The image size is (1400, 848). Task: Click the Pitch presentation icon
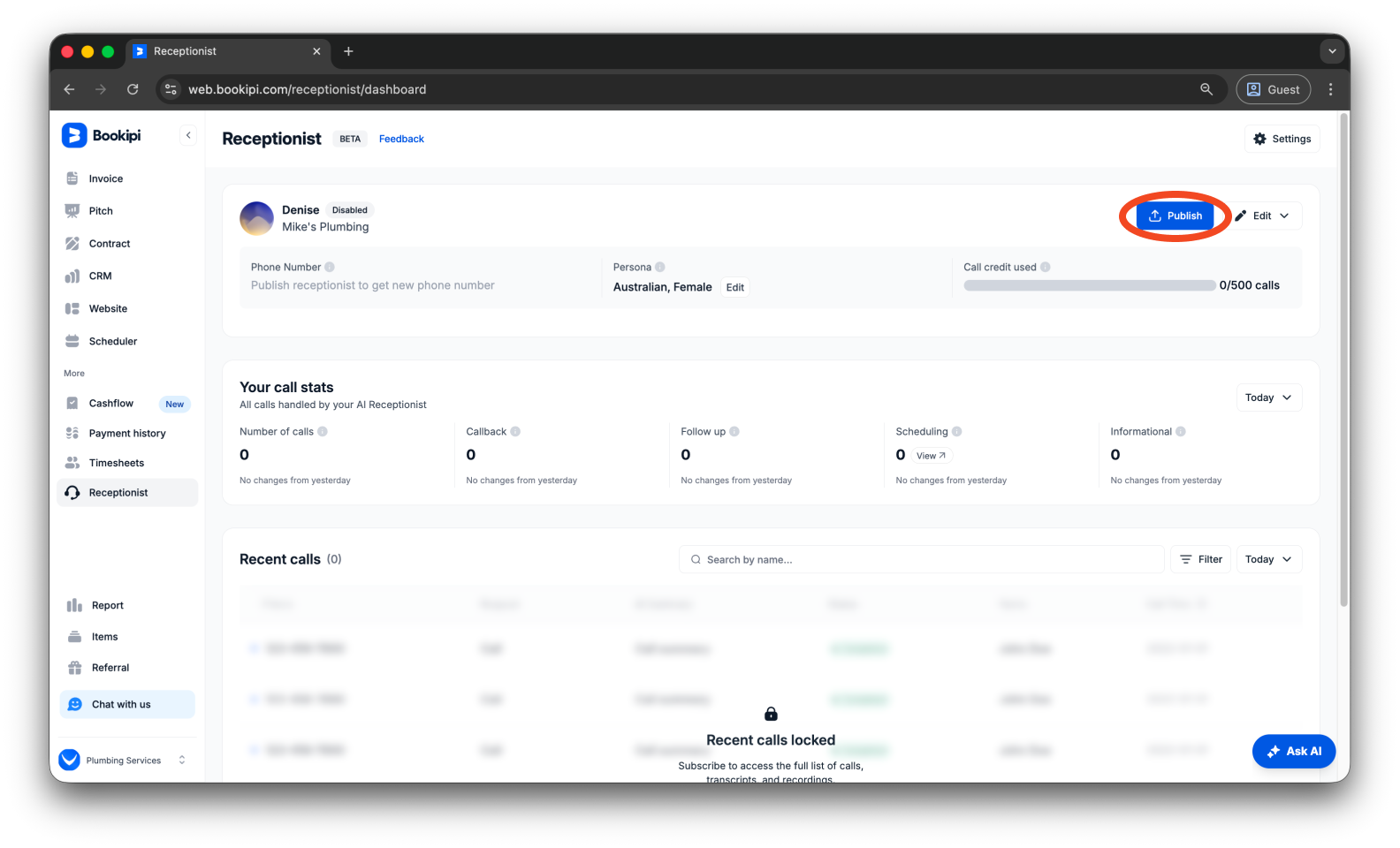72,211
